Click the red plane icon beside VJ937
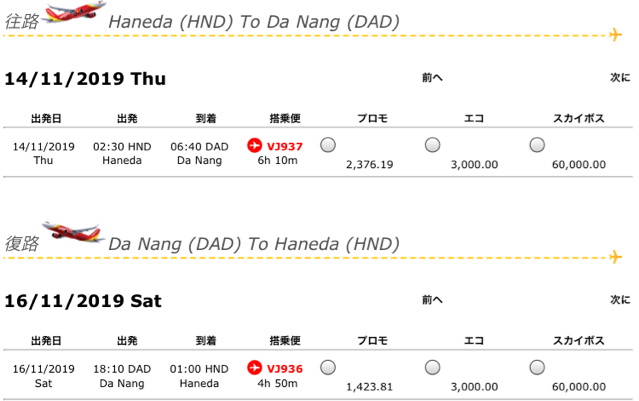This screenshot has height=401, width=639. click(254, 145)
